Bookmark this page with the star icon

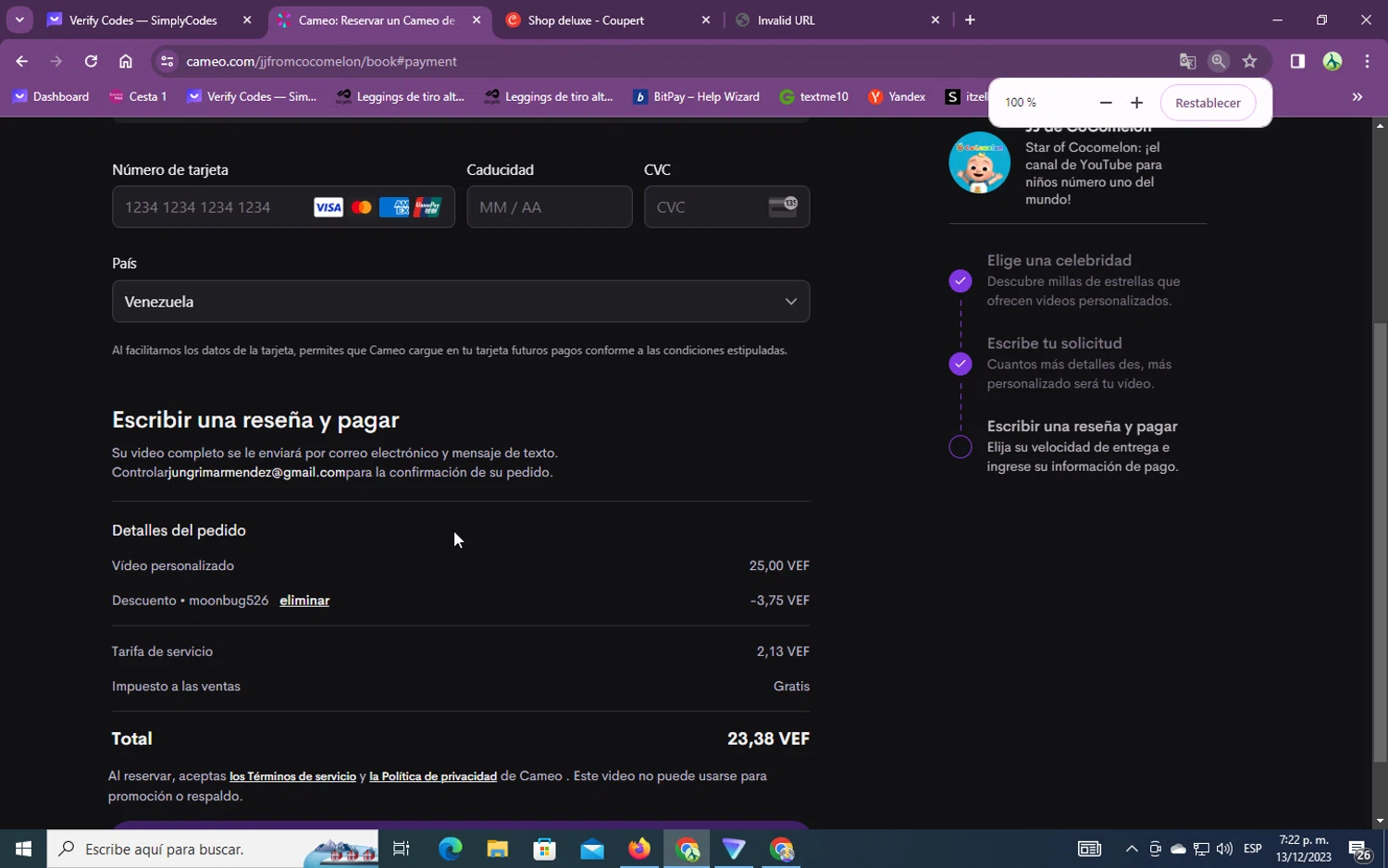[1250, 61]
